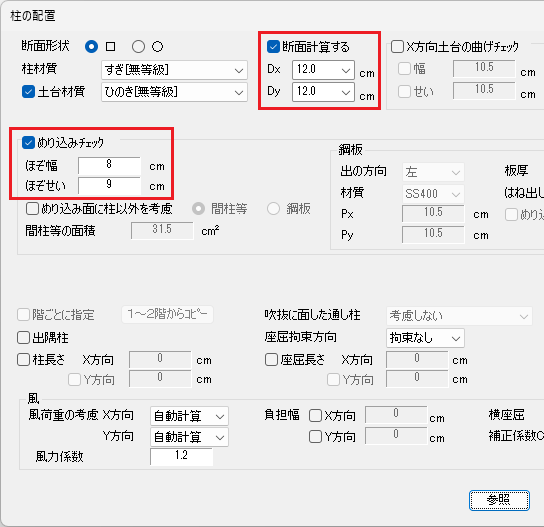The image size is (544, 527).
Task: Open the 座屈拘束方向 dropdown
Action: (x=425, y=338)
